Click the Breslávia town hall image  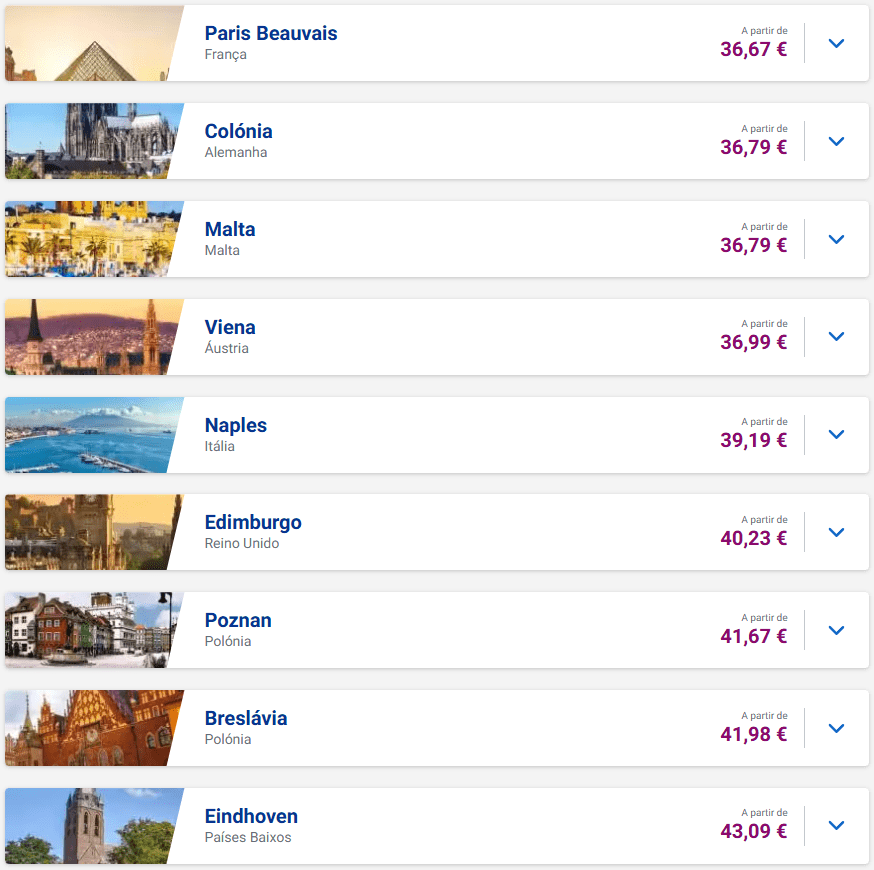(x=90, y=728)
